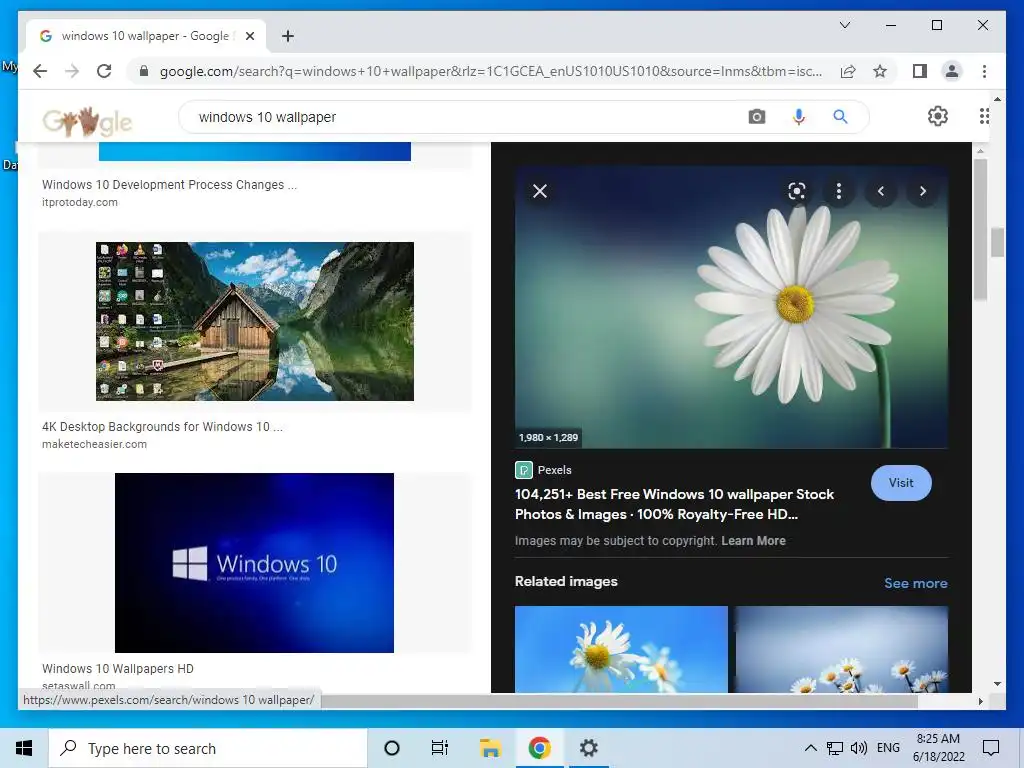Start voice search microphone

click(798, 117)
